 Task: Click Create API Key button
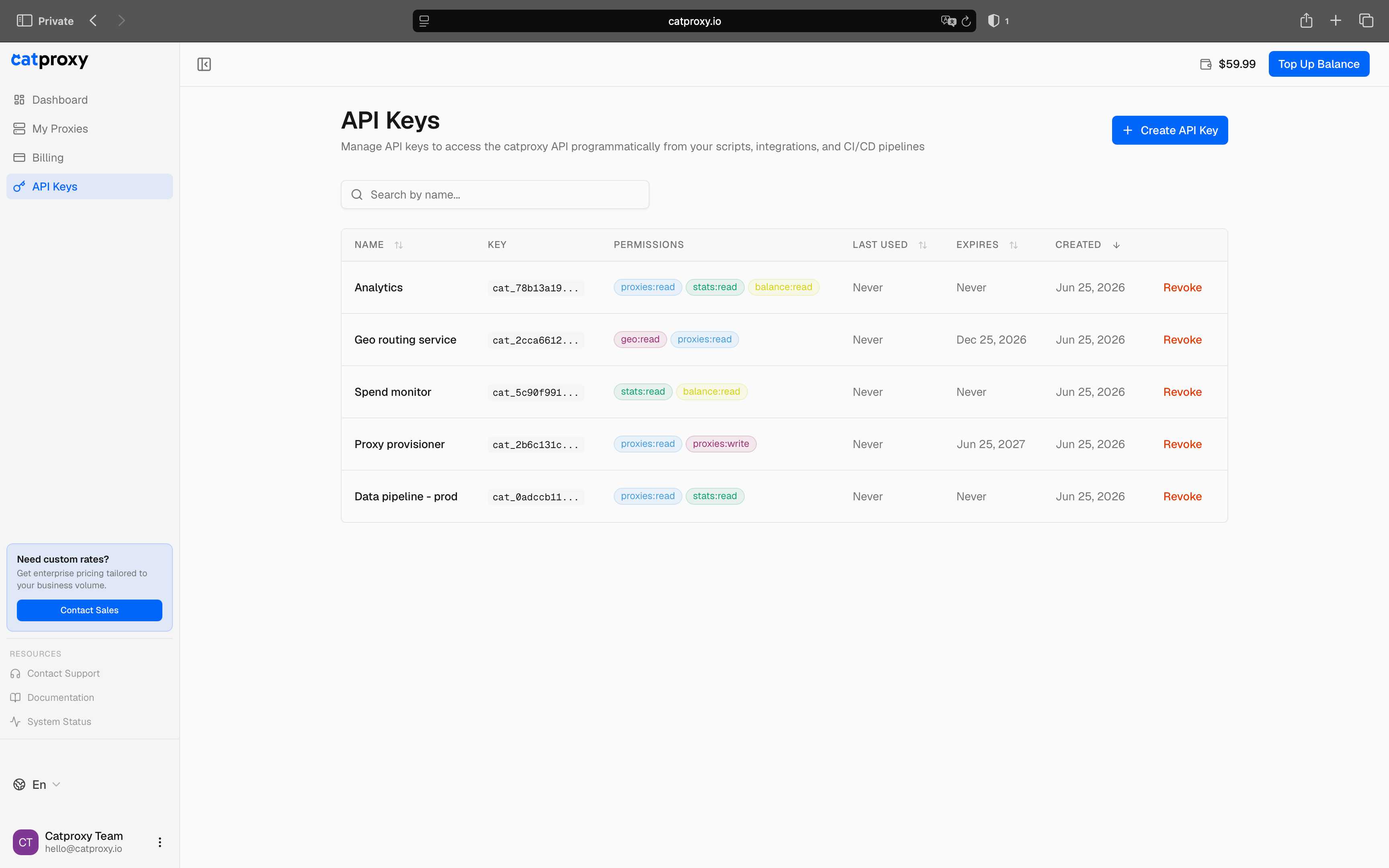pyautogui.click(x=1170, y=130)
